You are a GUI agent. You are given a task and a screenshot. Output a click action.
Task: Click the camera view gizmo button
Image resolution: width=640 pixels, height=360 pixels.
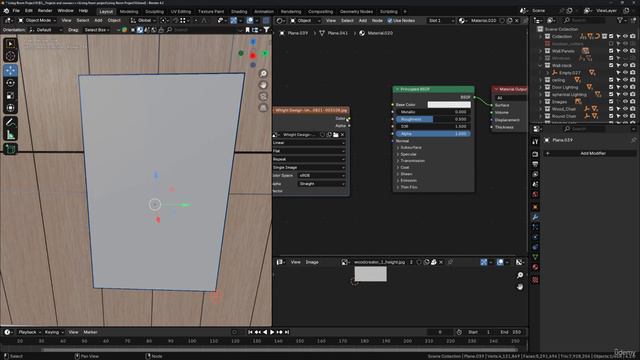coord(263,96)
